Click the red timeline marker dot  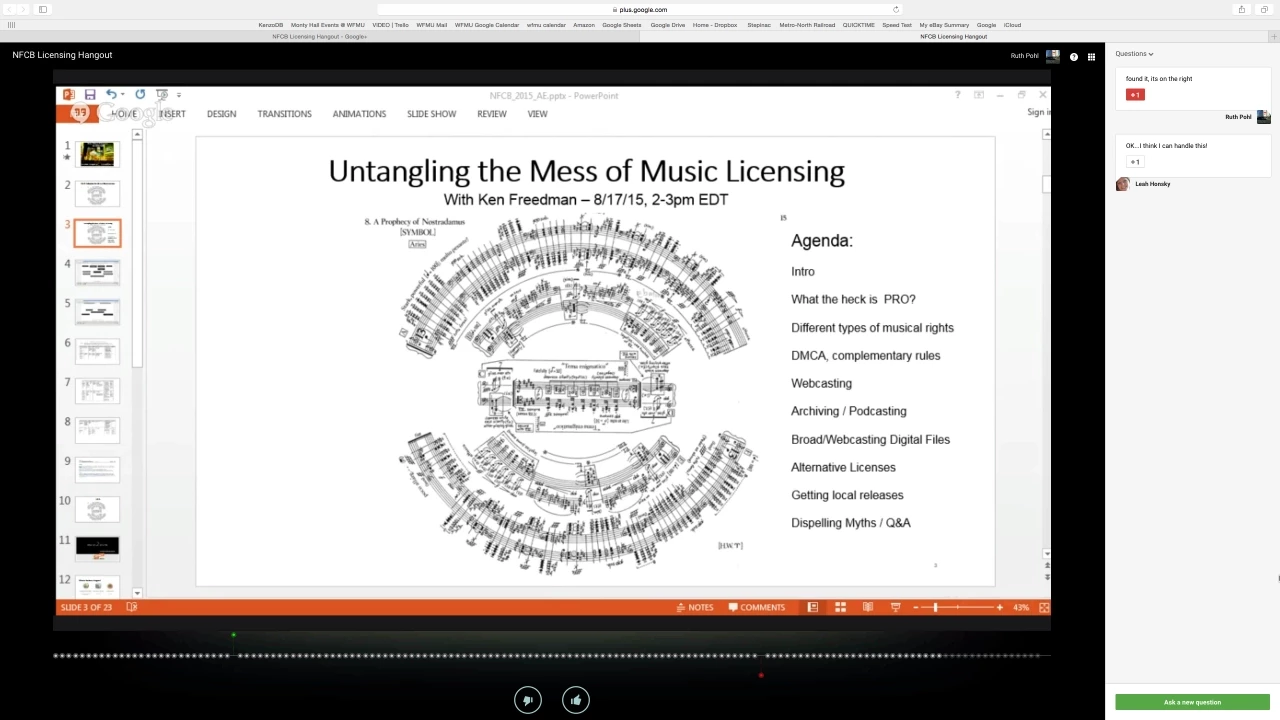pos(761,675)
